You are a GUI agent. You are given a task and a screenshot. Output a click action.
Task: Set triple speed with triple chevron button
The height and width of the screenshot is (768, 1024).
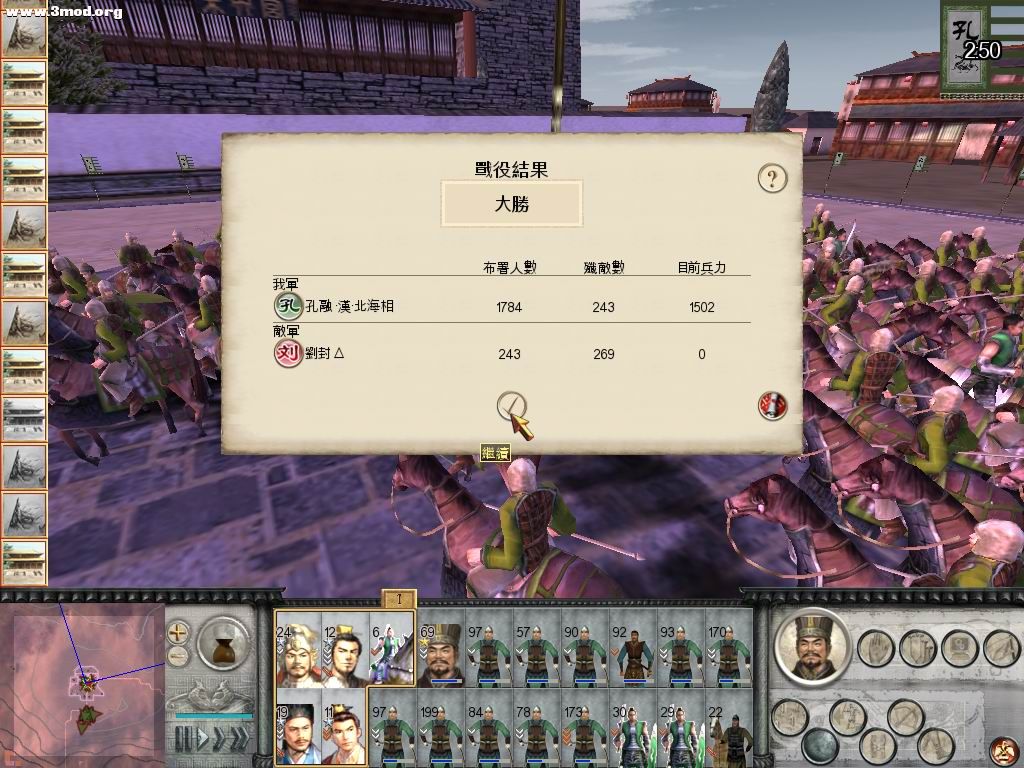pos(240,739)
